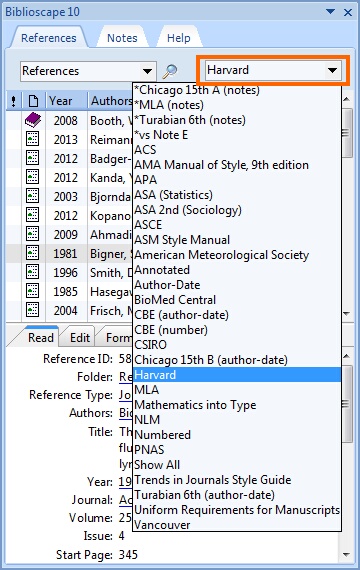
Task: Click the detail pane scroll-down arrow
Action: coord(347,555)
